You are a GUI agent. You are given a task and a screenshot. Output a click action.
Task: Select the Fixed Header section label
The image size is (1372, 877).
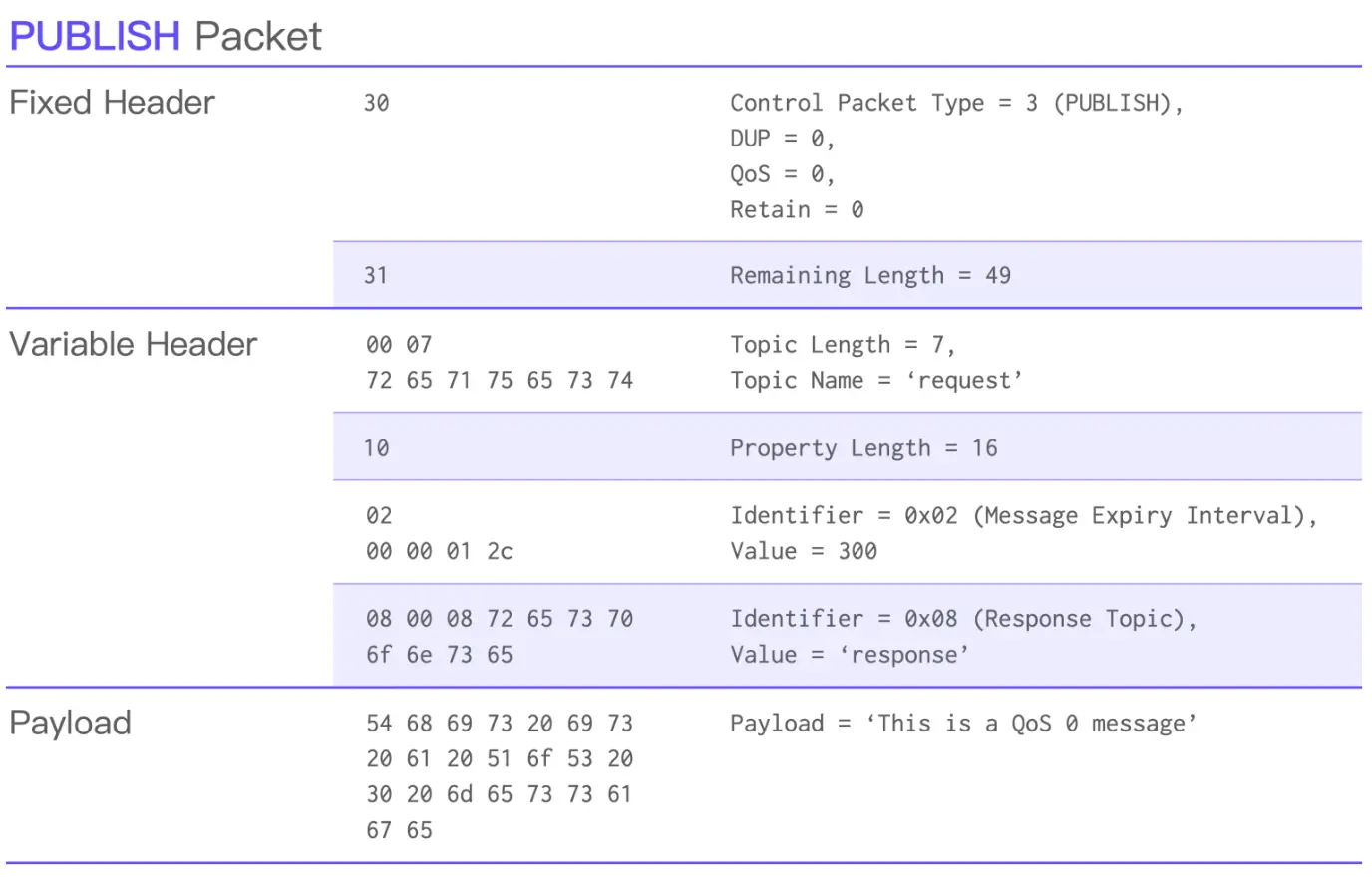tap(112, 102)
